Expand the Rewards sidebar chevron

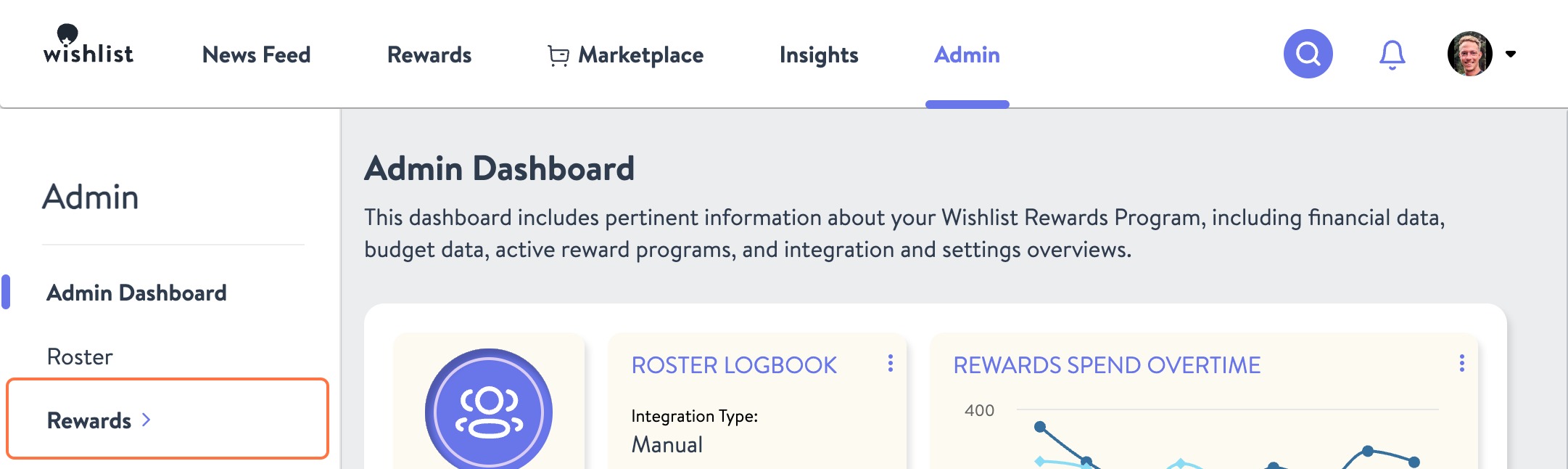click(148, 419)
